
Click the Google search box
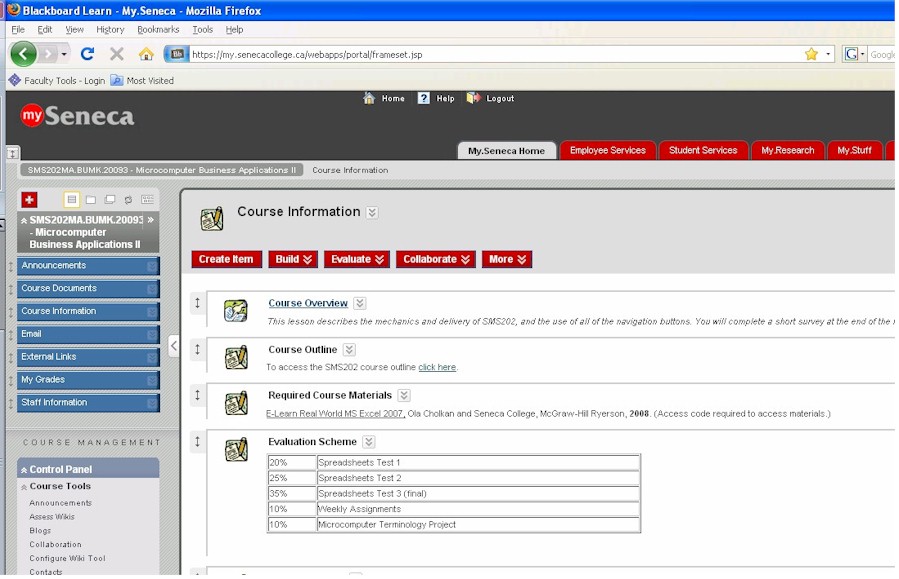coord(882,54)
